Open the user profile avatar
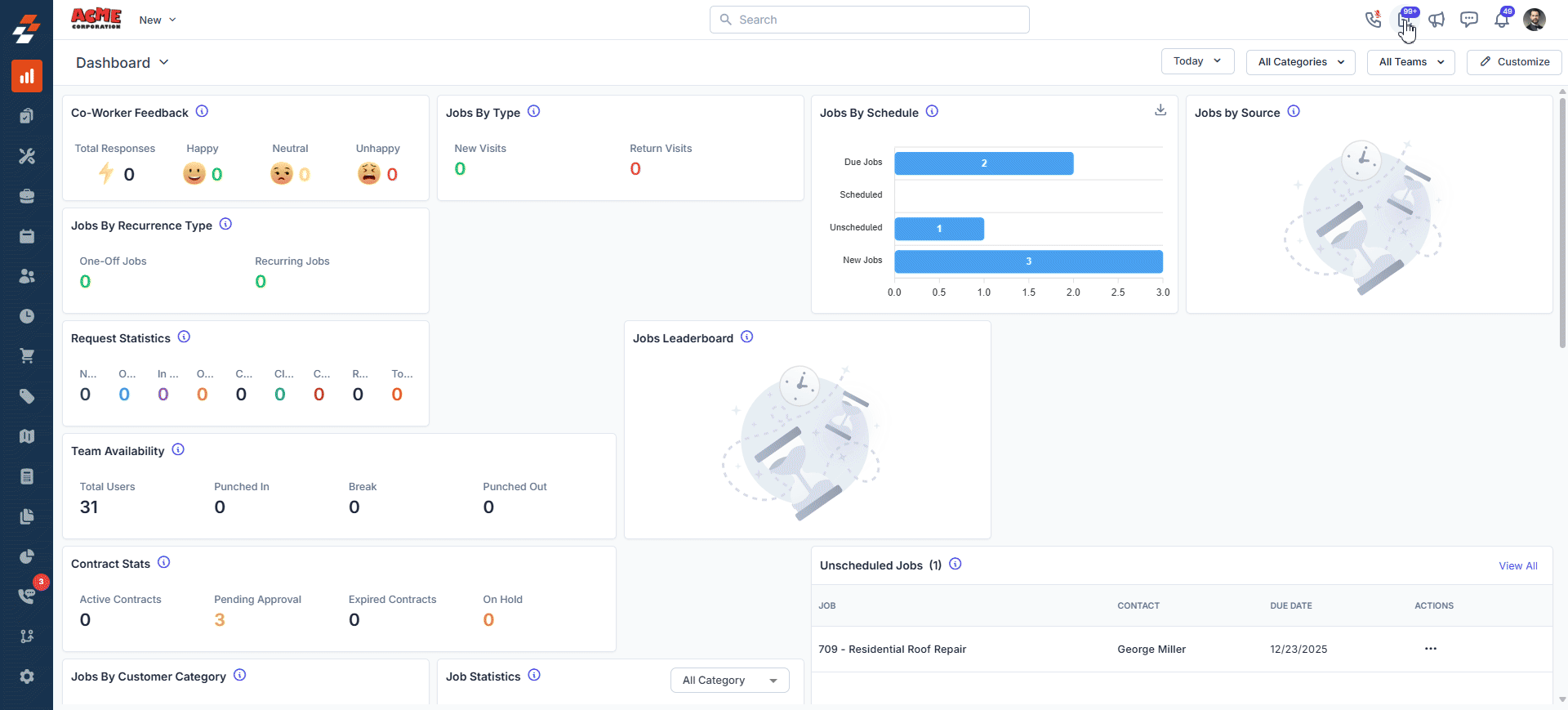The height and width of the screenshot is (710, 1568). tap(1535, 20)
